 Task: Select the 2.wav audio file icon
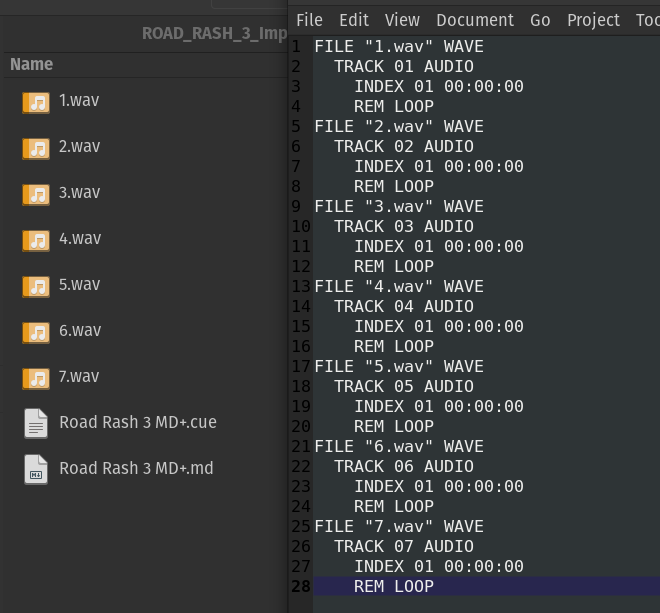tap(36, 149)
